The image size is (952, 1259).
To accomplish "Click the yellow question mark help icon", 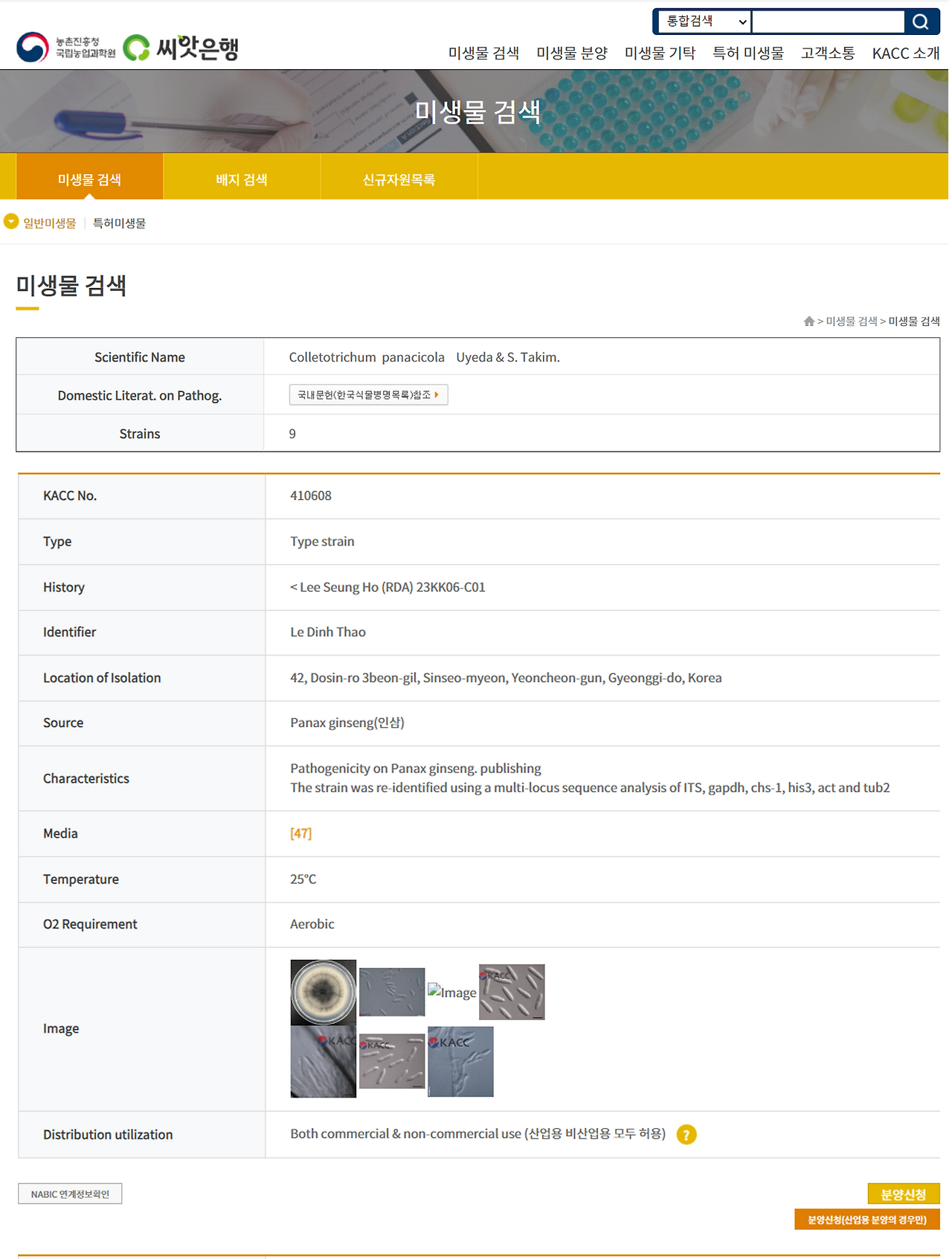I will click(x=686, y=1135).
